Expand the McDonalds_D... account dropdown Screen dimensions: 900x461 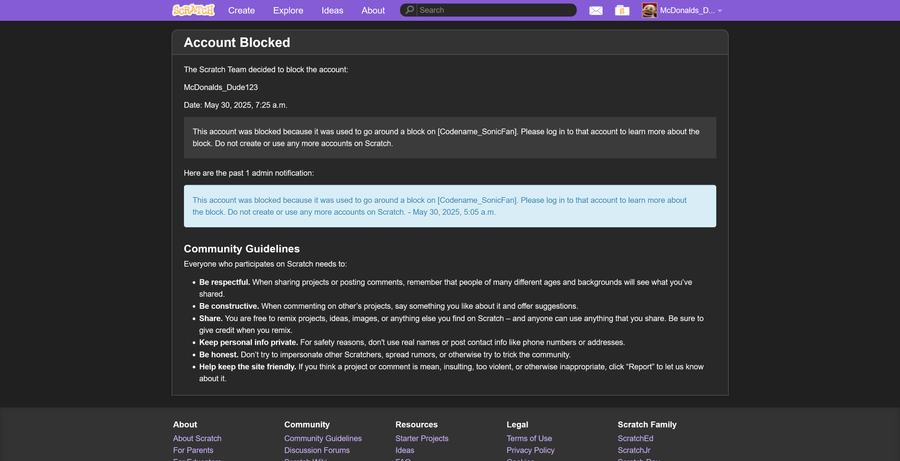pyautogui.click(x=691, y=10)
